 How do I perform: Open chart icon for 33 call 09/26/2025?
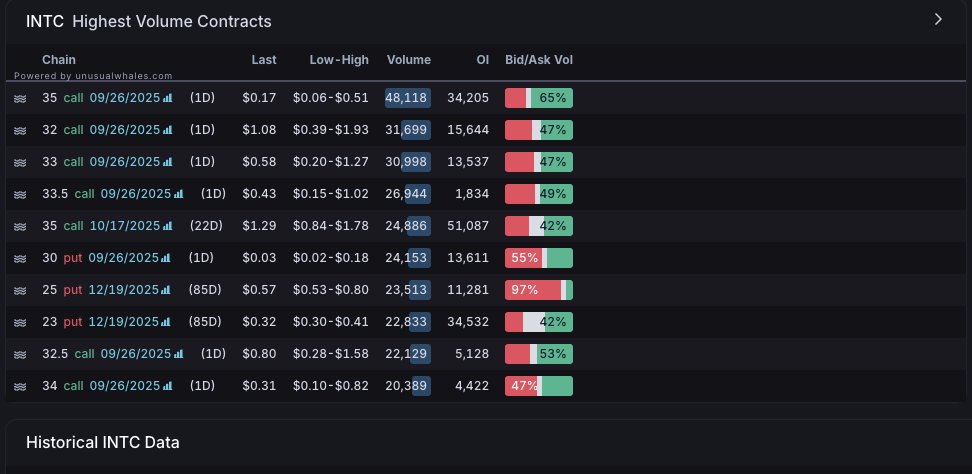click(x=168, y=162)
